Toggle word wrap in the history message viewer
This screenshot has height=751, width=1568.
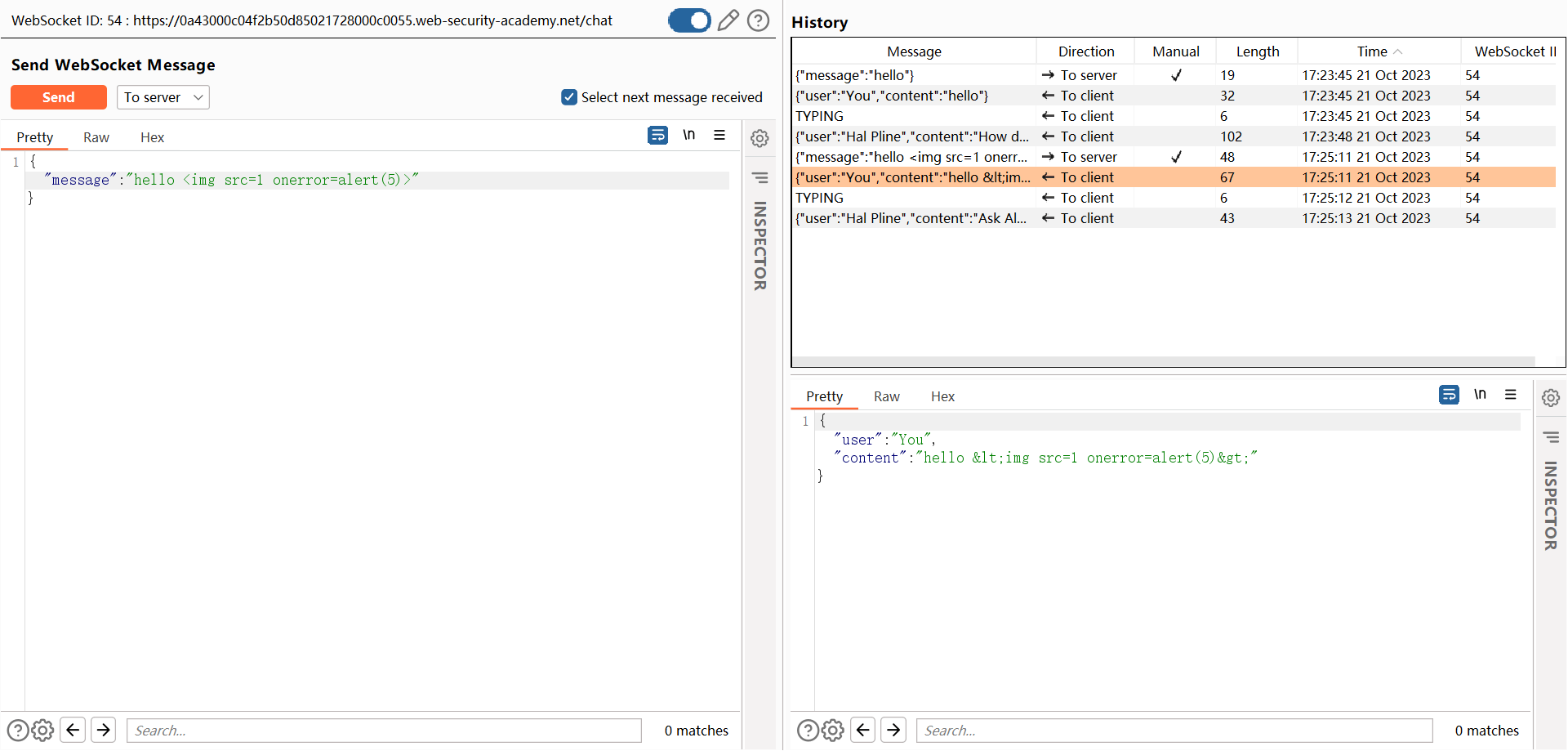click(x=1449, y=396)
